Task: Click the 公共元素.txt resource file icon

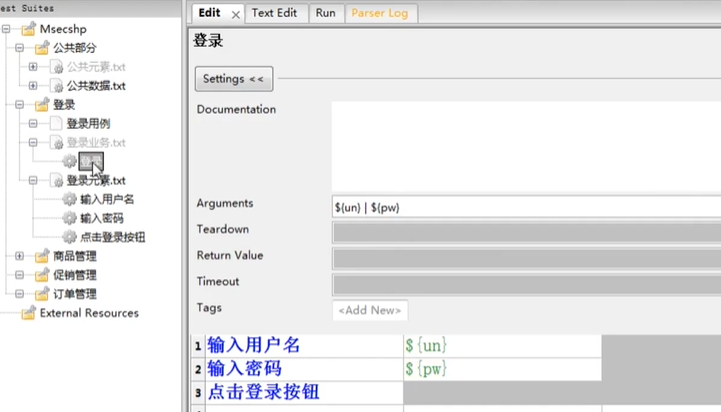Action: click(56, 67)
